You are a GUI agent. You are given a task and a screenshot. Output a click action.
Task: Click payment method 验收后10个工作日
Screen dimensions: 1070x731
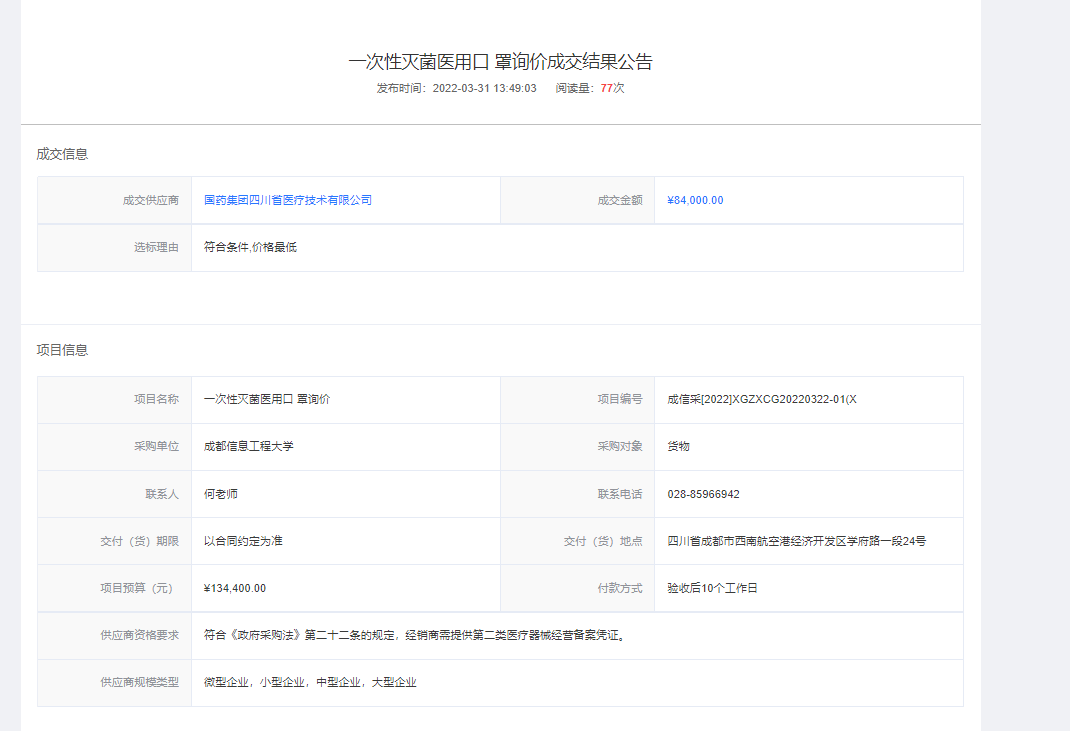pos(712,588)
